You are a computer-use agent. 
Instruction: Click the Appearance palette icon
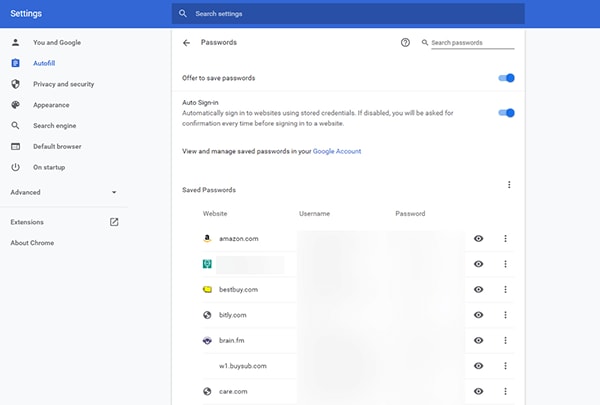pyautogui.click(x=15, y=105)
